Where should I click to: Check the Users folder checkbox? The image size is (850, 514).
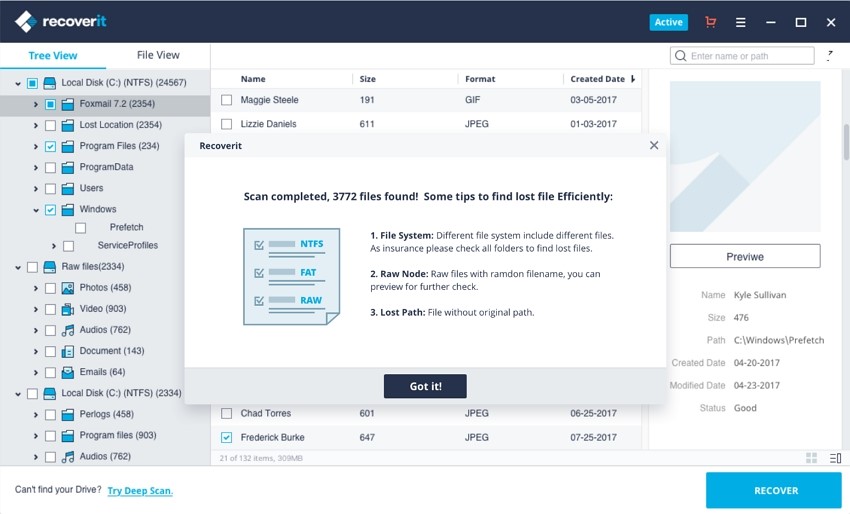tap(50, 189)
